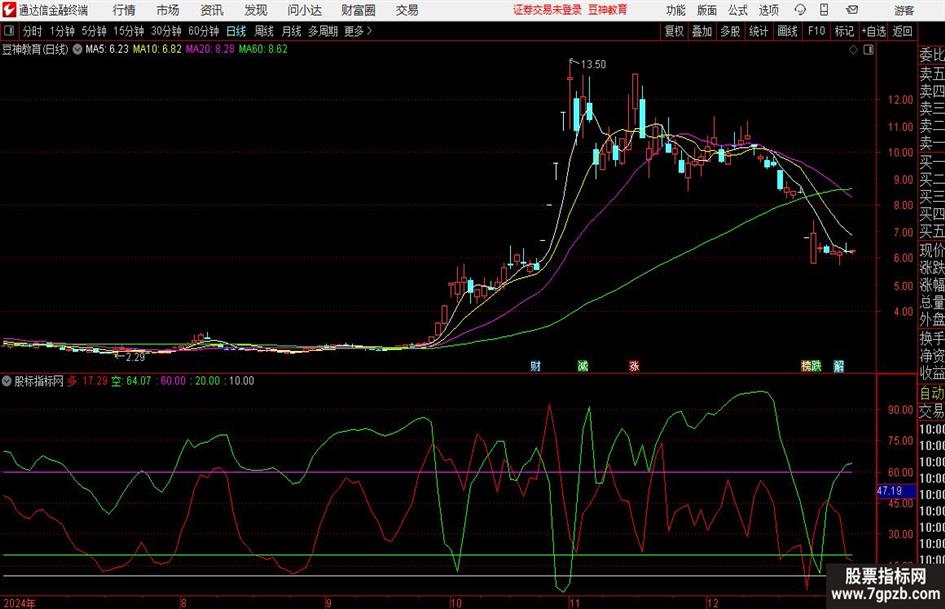Click the 证券交易未登录 login link
945x609 pixels.
coord(547,10)
